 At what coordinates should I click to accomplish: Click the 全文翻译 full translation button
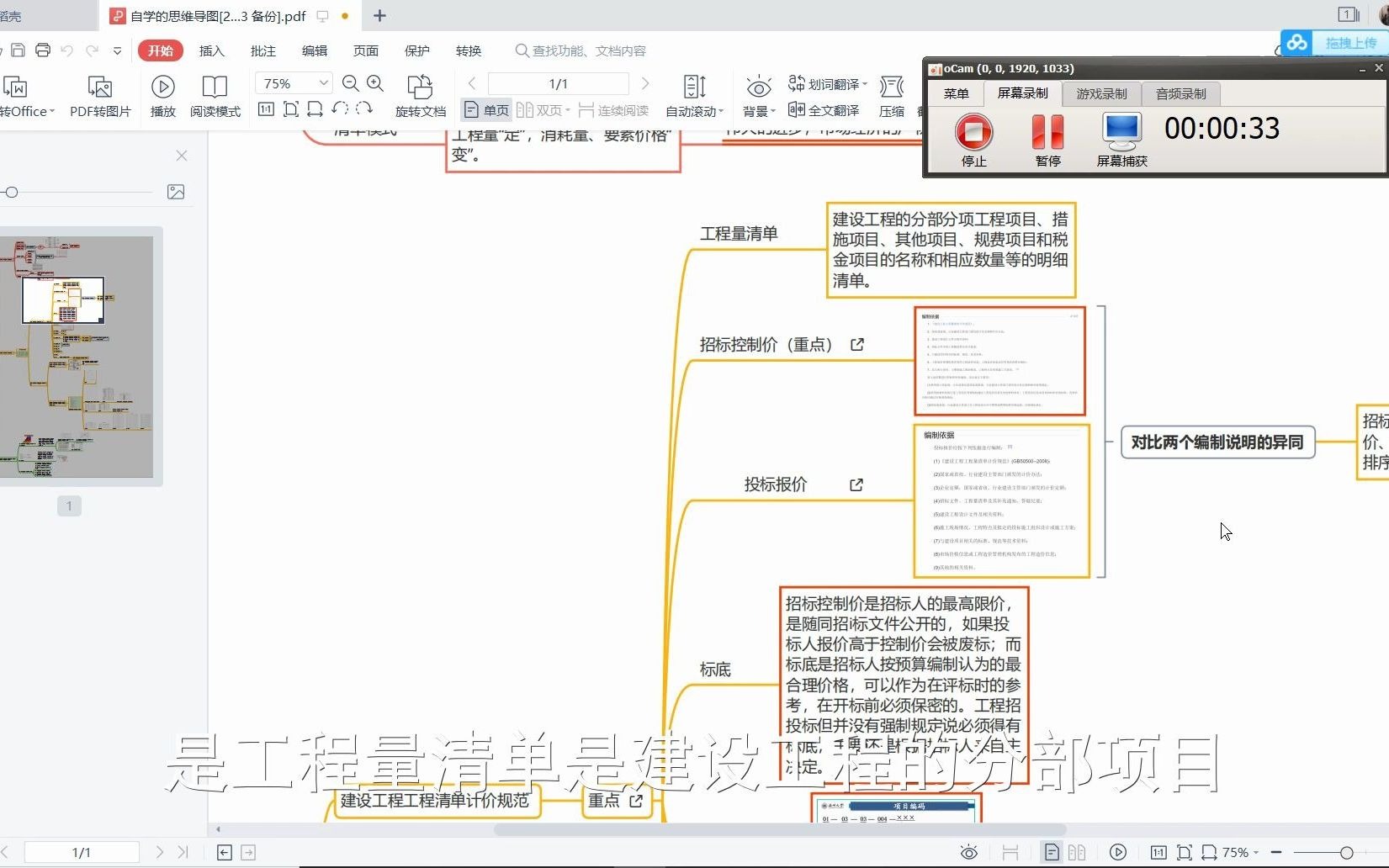click(x=824, y=110)
